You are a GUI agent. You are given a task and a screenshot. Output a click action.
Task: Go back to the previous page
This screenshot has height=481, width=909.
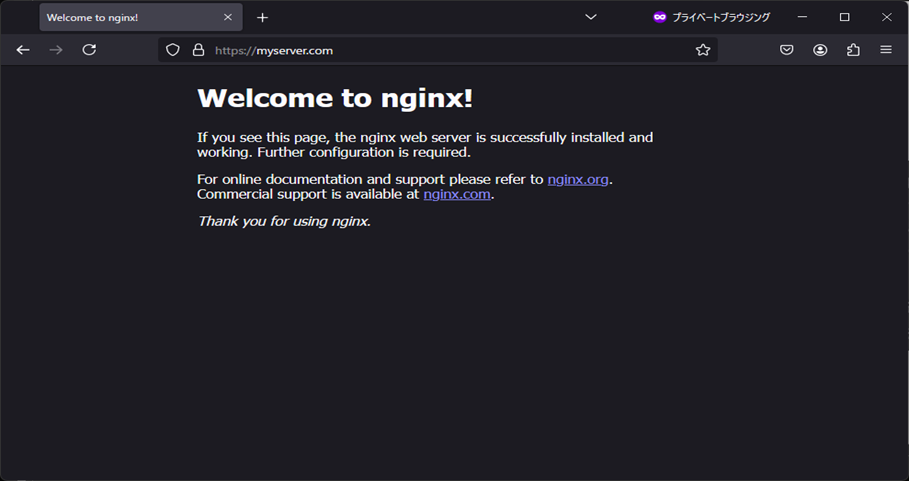point(23,50)
